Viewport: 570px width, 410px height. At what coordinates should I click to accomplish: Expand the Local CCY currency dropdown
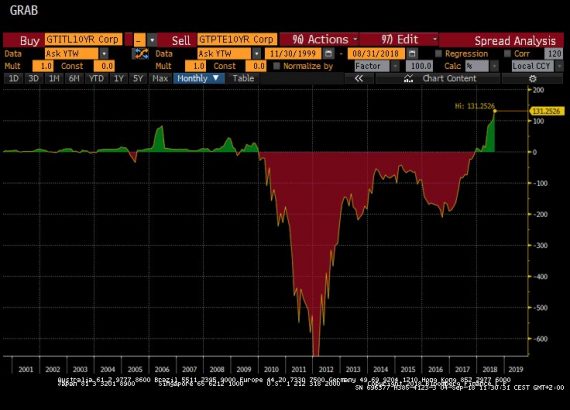(559, 66)
